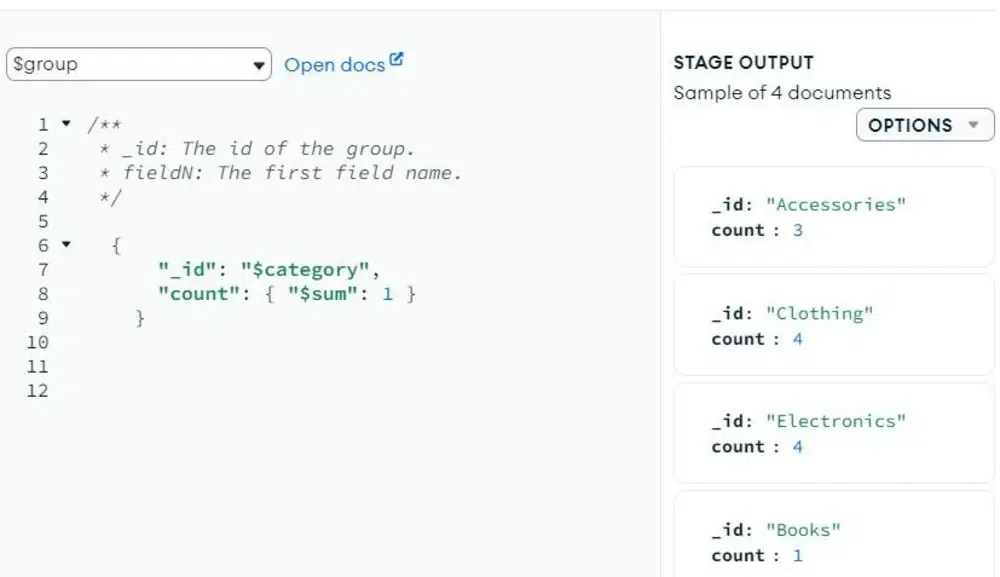Select the Clothing output document
This screenshot has height=577, width=1000.
click(x=834, y=325)
